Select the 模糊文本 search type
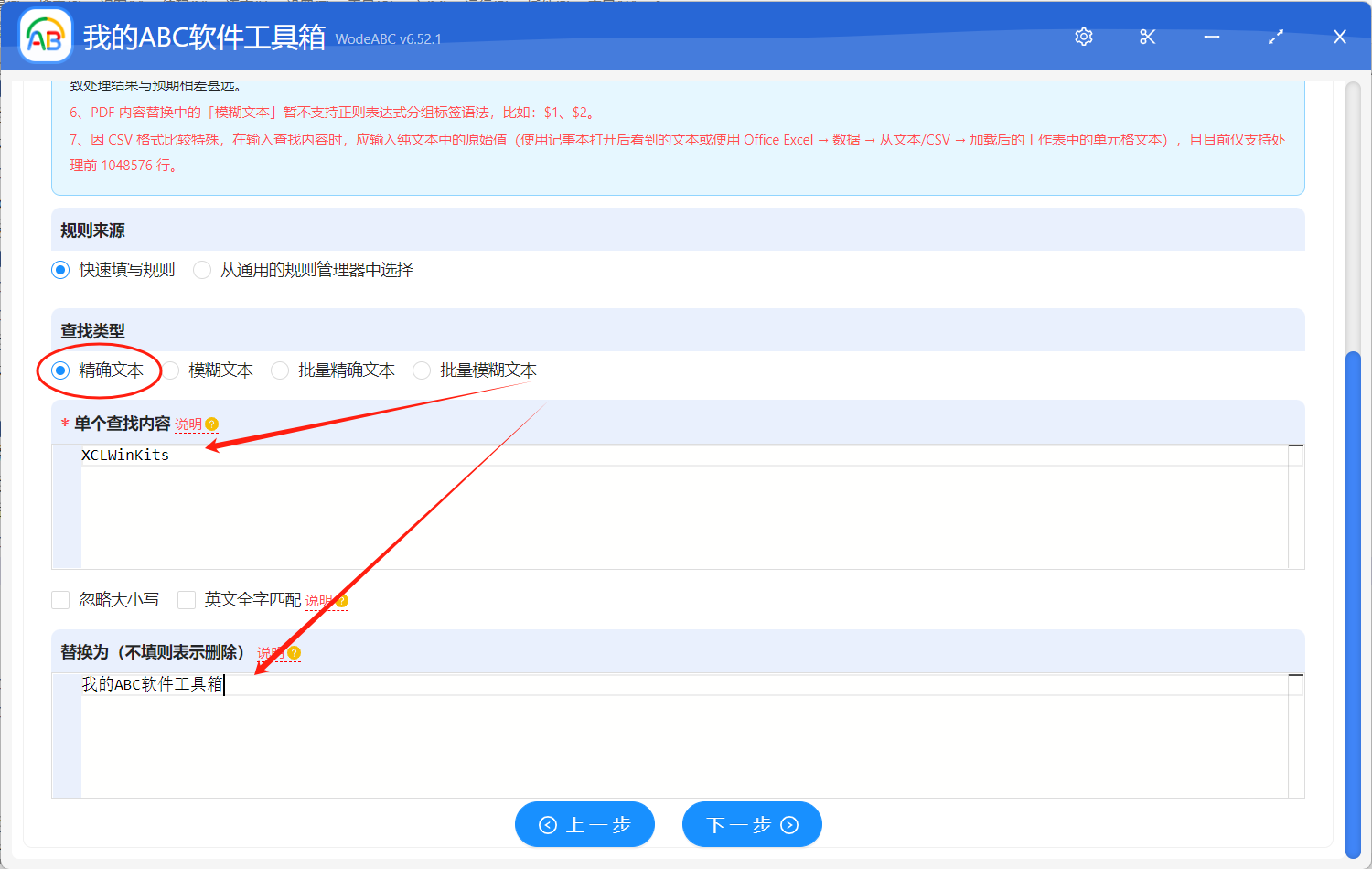Image resolution: width=1372 pixels, height=869 pixels. tap(171, 370)
